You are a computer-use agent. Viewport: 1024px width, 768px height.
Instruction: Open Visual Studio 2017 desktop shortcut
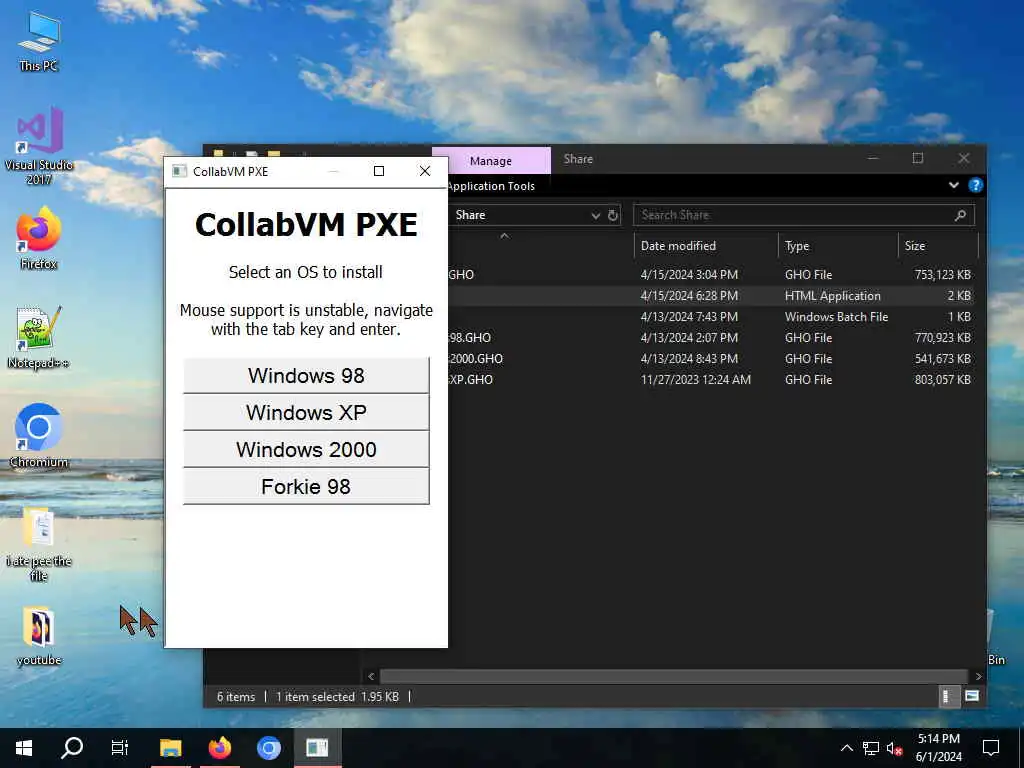click(39, 146)
